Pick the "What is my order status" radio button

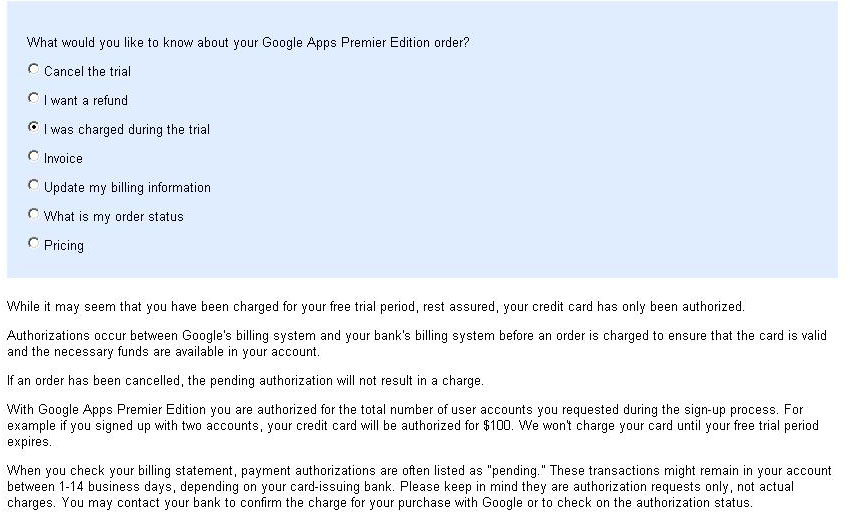click(x=34, y=214)
